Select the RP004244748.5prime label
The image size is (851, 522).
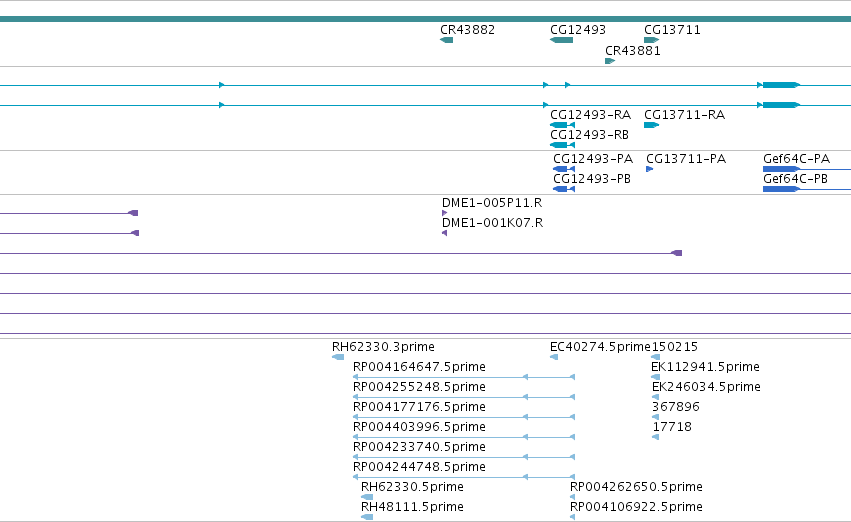point(419,467)
